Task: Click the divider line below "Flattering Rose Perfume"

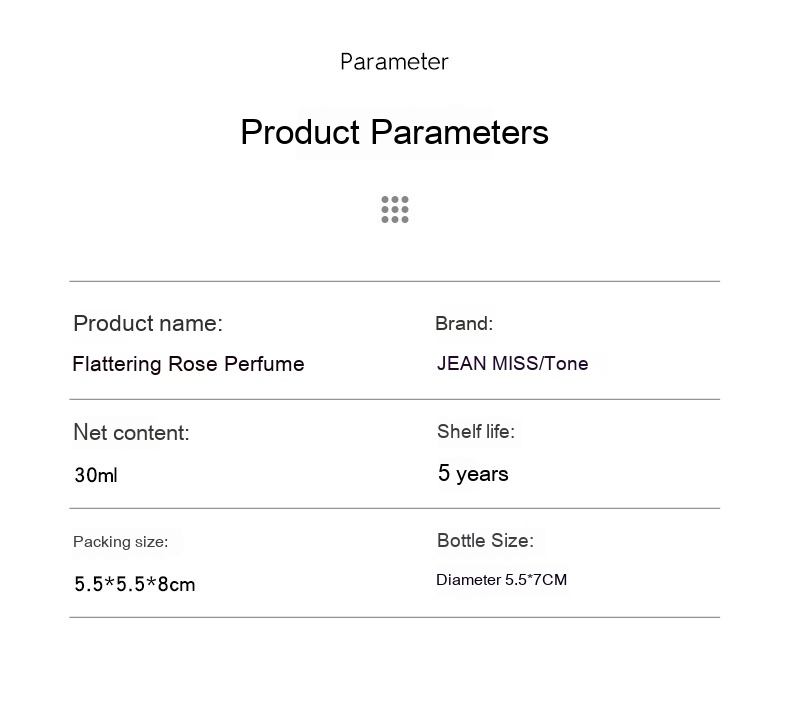Action: [x=394, y=399]
